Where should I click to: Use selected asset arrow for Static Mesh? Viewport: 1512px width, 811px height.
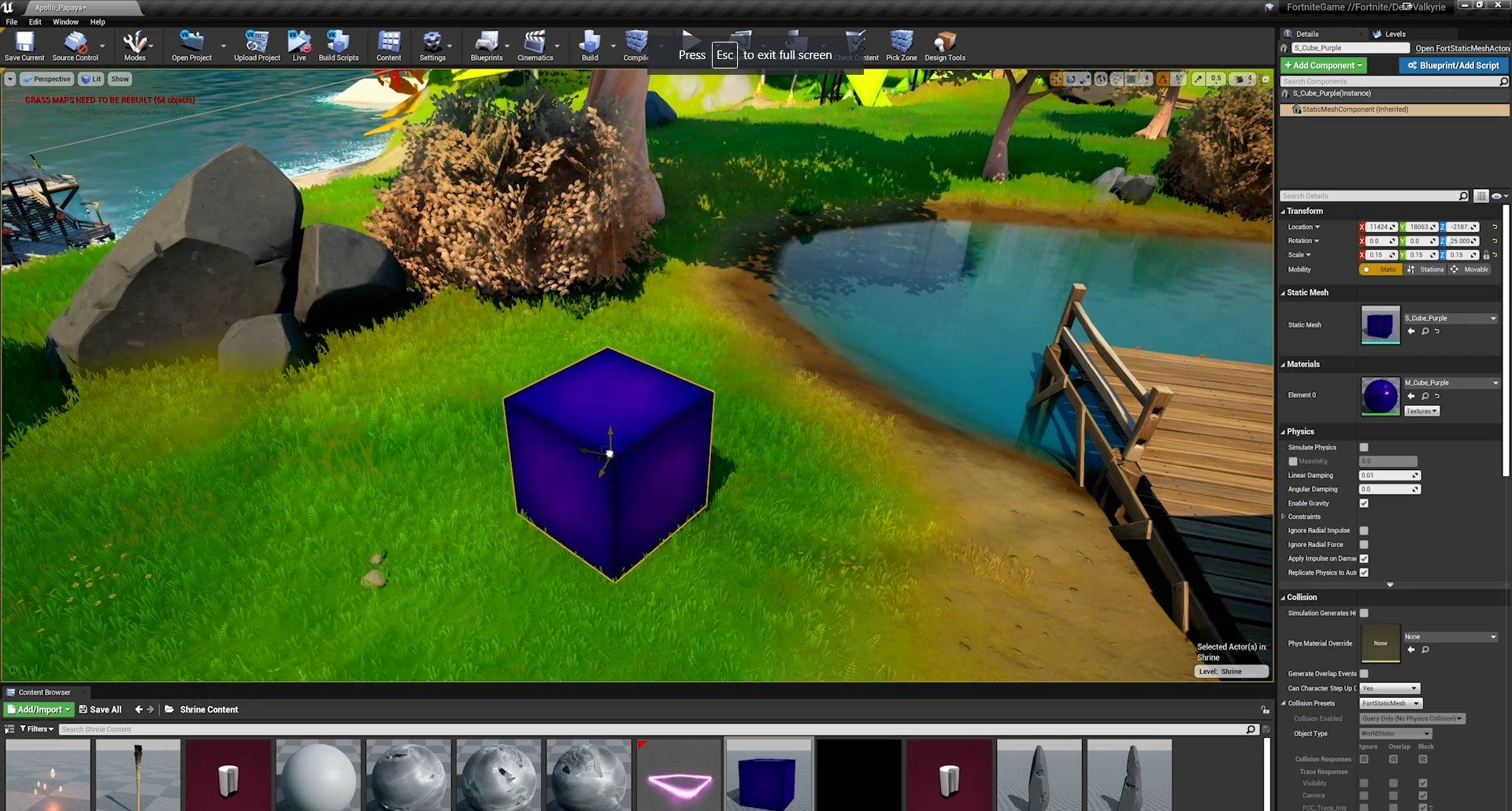tap(1411, 331)
